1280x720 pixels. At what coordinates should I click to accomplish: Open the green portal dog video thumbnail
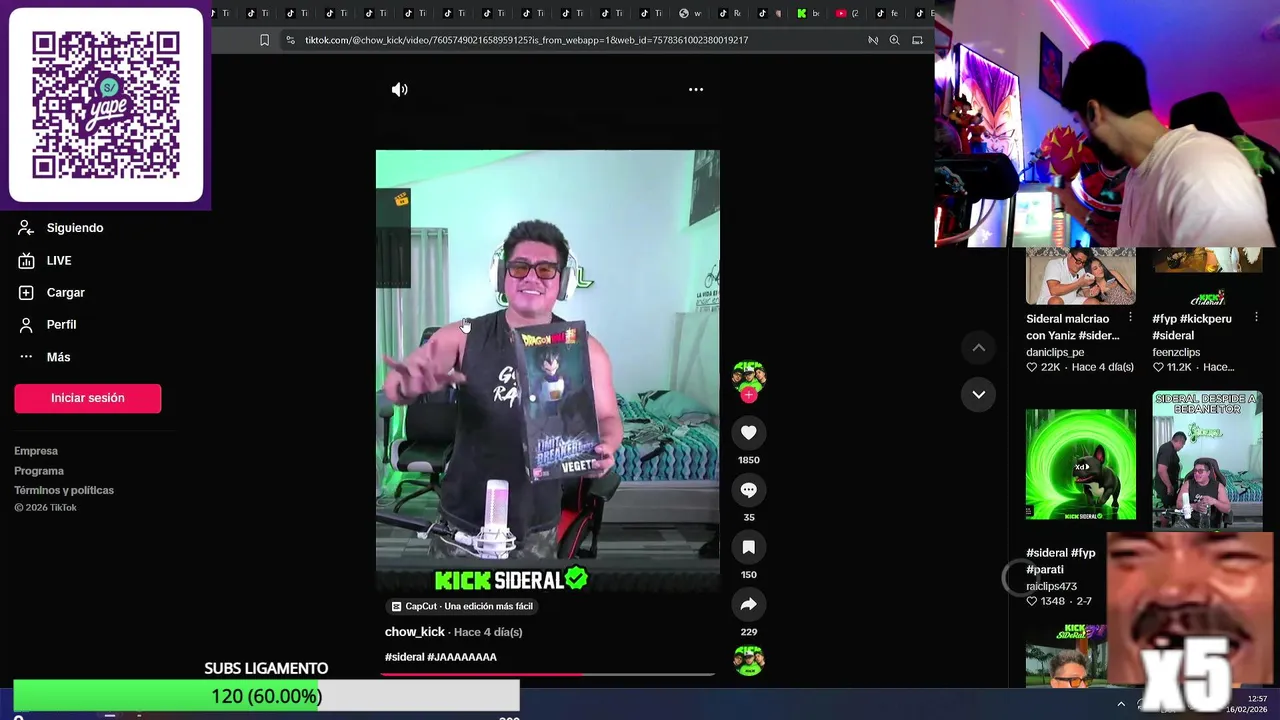point(1081,464)
